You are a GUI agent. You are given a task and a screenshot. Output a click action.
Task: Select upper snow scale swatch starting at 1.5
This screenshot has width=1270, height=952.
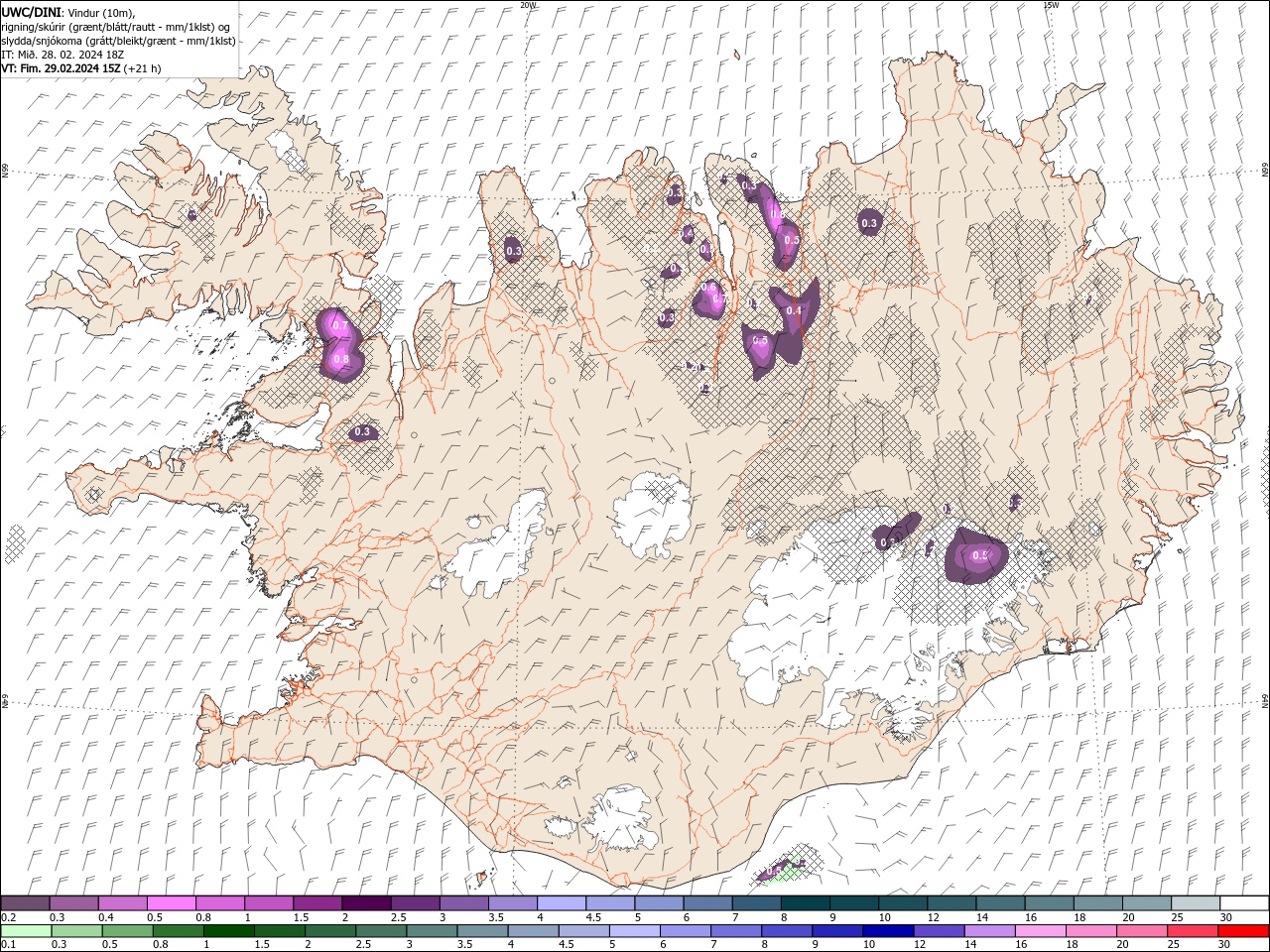tap(317, 903)
